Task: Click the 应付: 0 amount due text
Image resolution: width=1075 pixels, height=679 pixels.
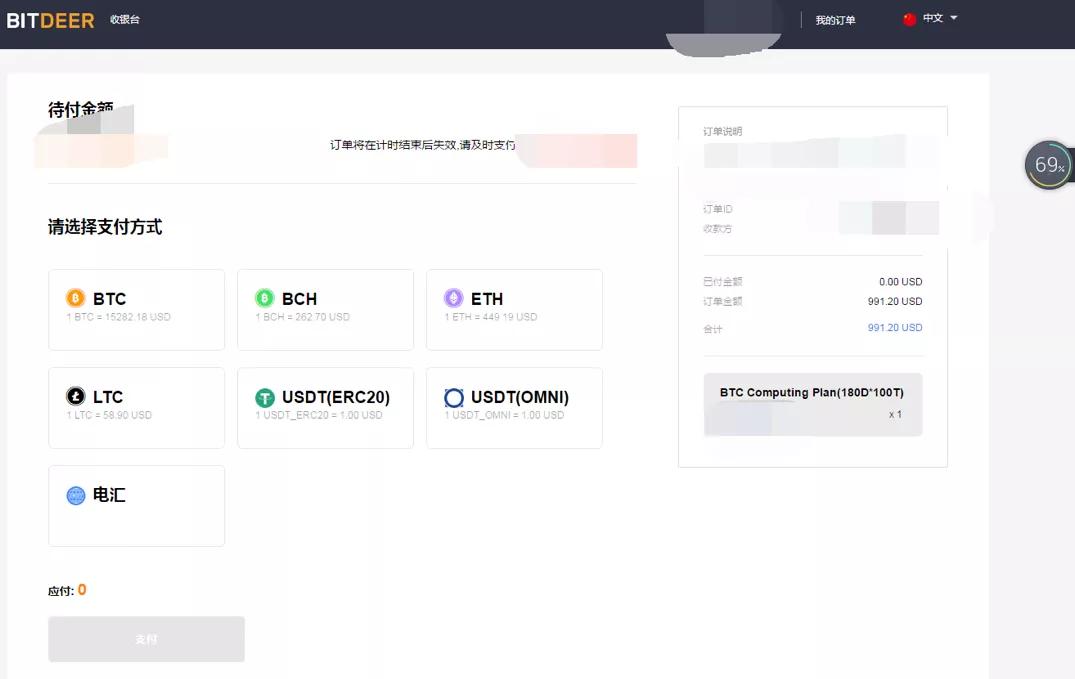Action: coord(67,591)
